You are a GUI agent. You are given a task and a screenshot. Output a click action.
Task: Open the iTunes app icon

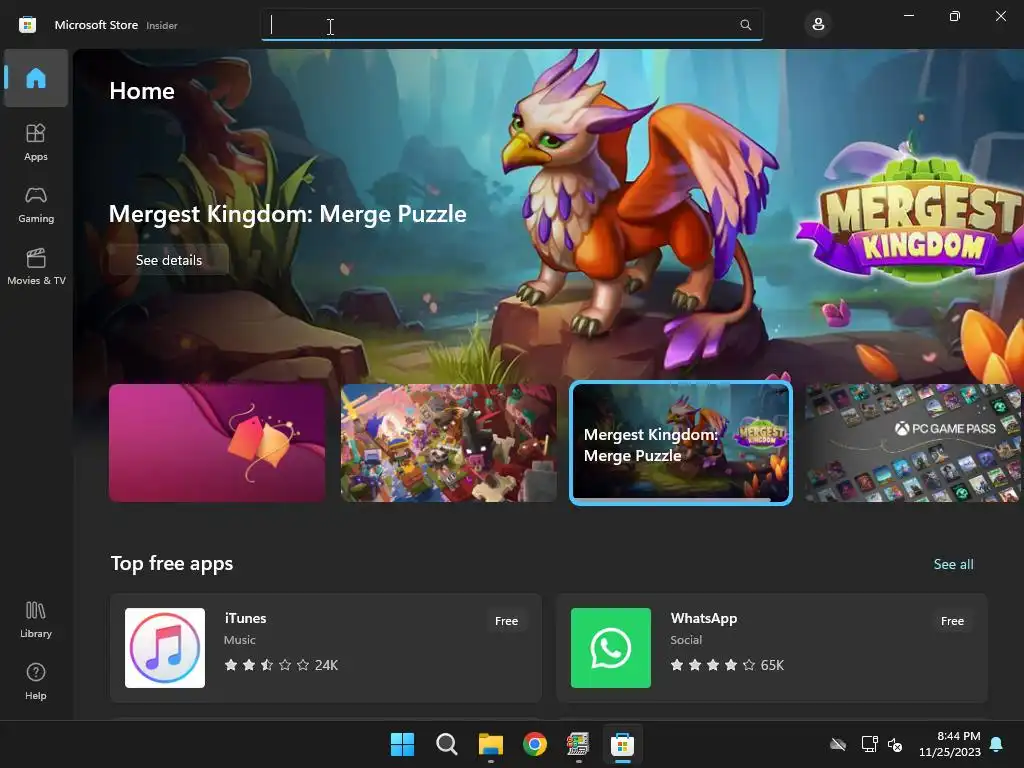click(165, 648)
